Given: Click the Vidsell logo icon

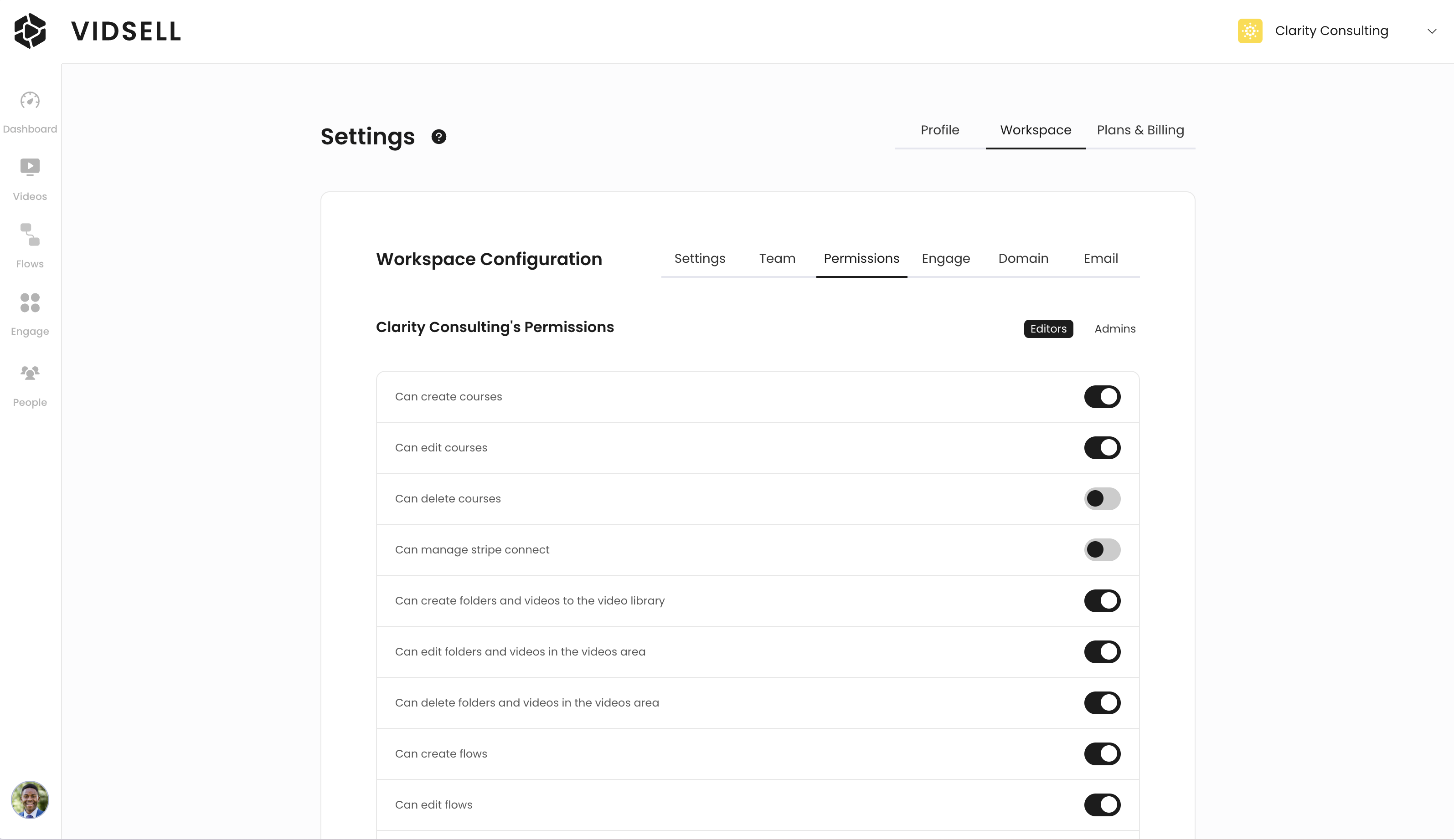Looking at the screenshot, I should click(x=30, y=31).
